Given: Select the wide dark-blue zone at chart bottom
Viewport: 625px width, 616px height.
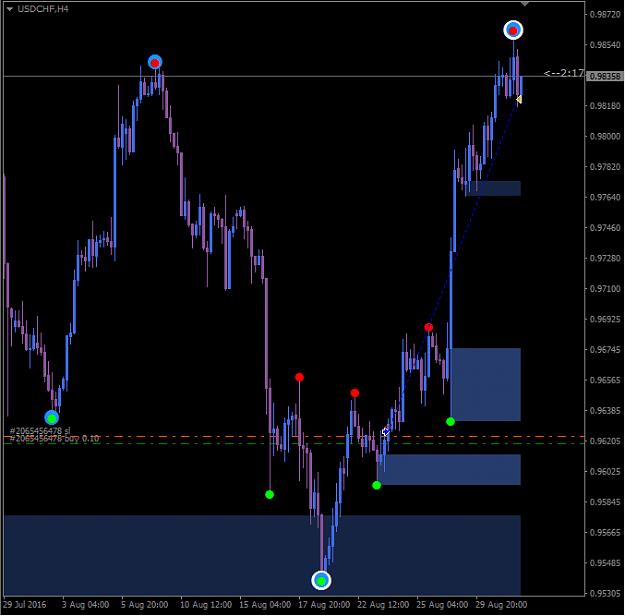Looking at the screenshot, I should 262,555.
